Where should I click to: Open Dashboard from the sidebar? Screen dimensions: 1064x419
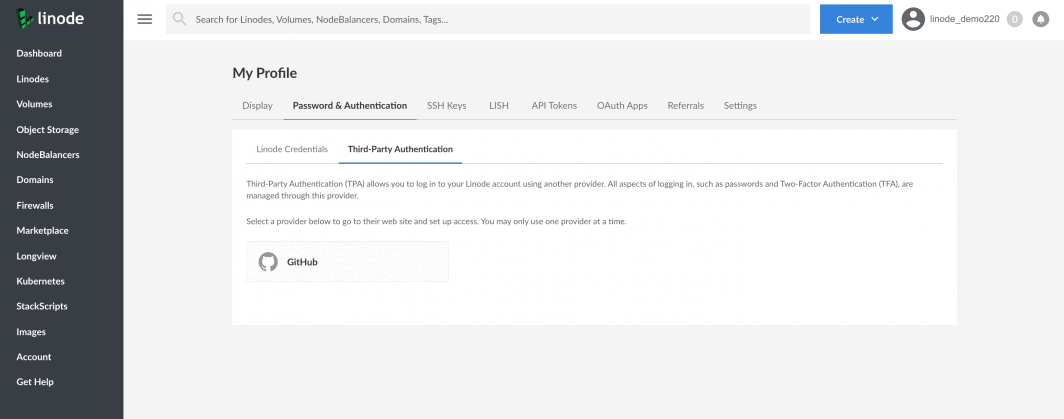[39, 53]
